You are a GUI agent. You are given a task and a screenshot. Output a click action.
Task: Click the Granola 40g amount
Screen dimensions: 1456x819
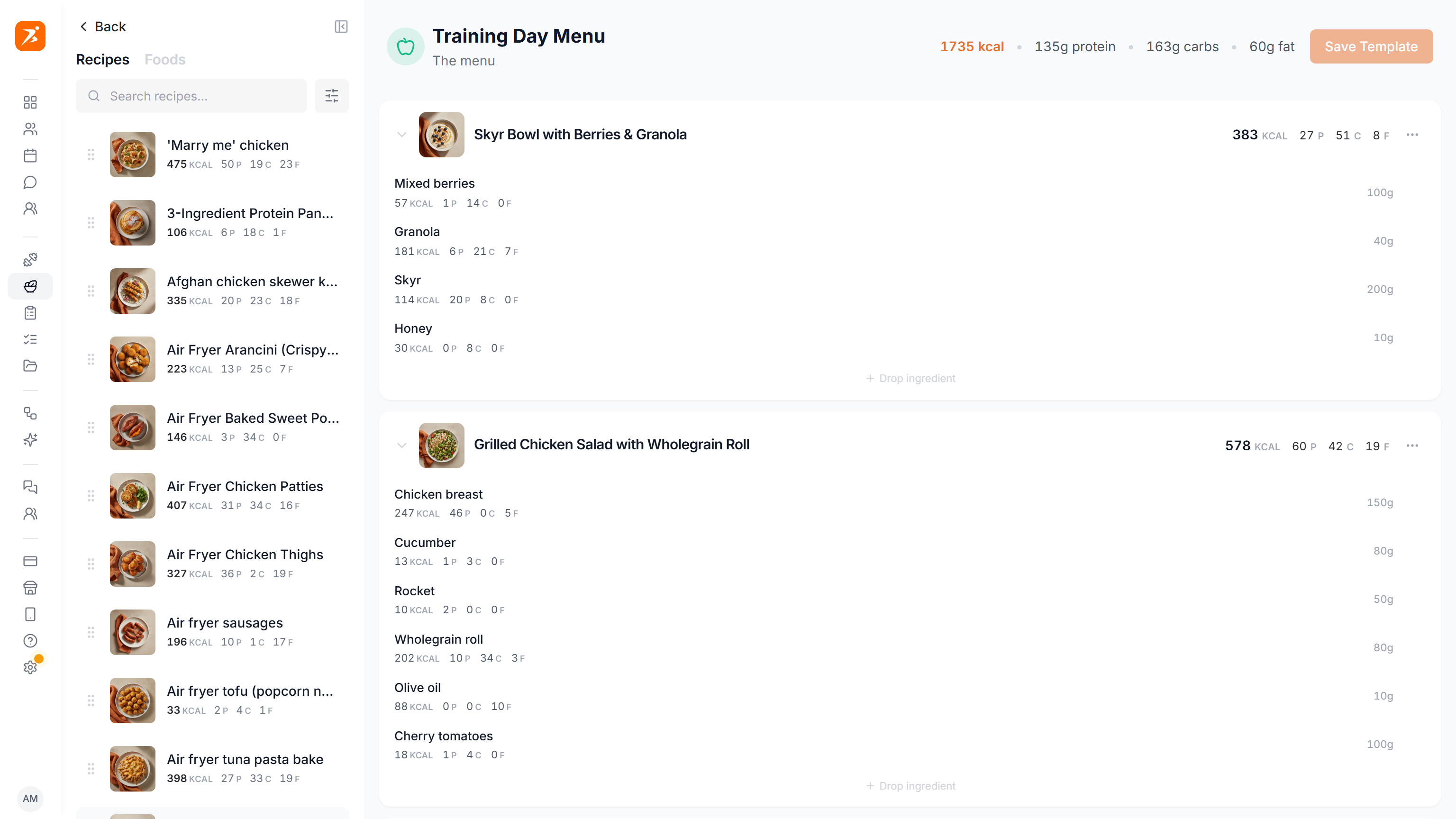[1383, 241]
